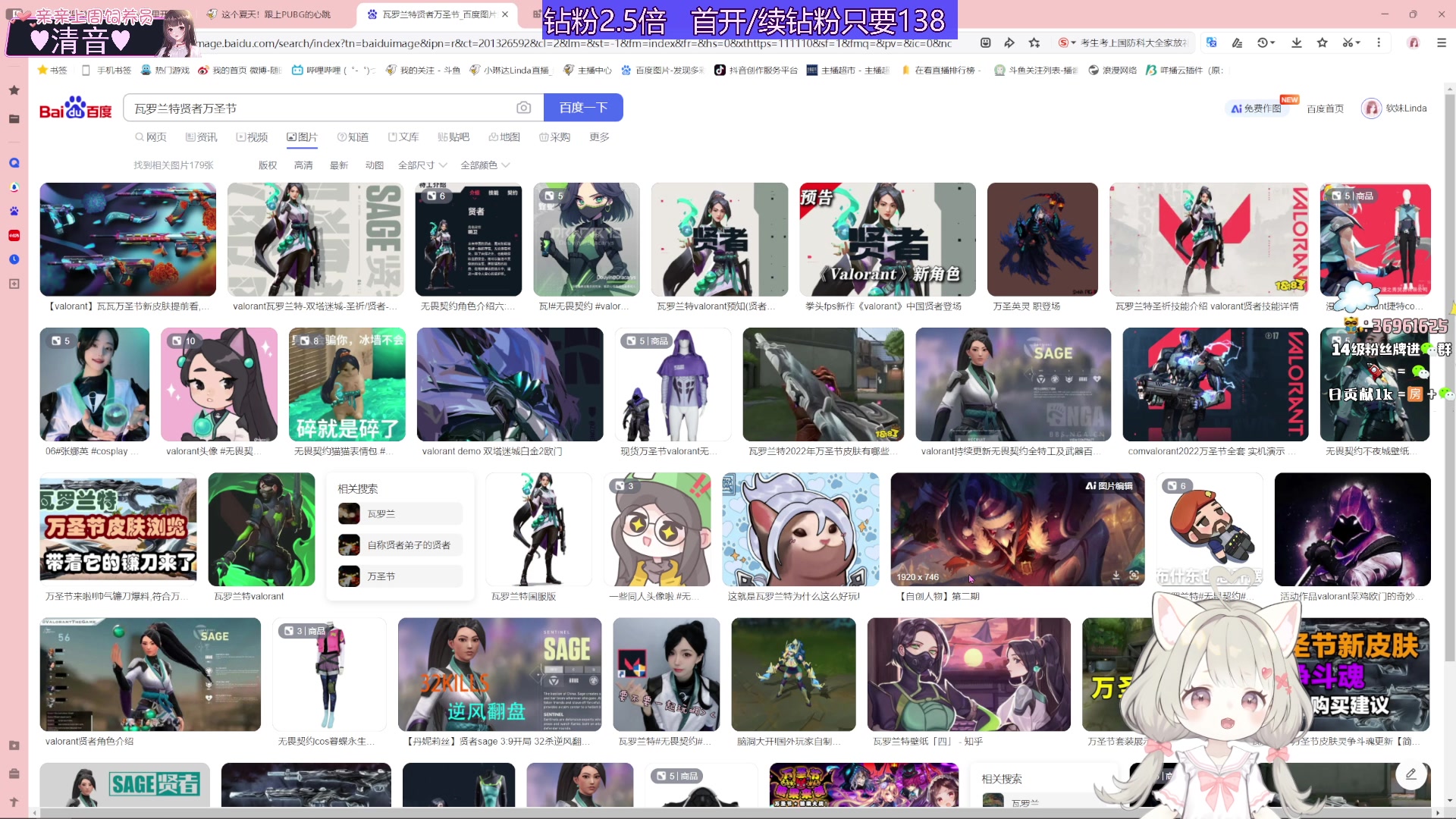Click the plus box icon in the sidebar
Screen dimensions: 1456x819
click(x=14, y=284)
